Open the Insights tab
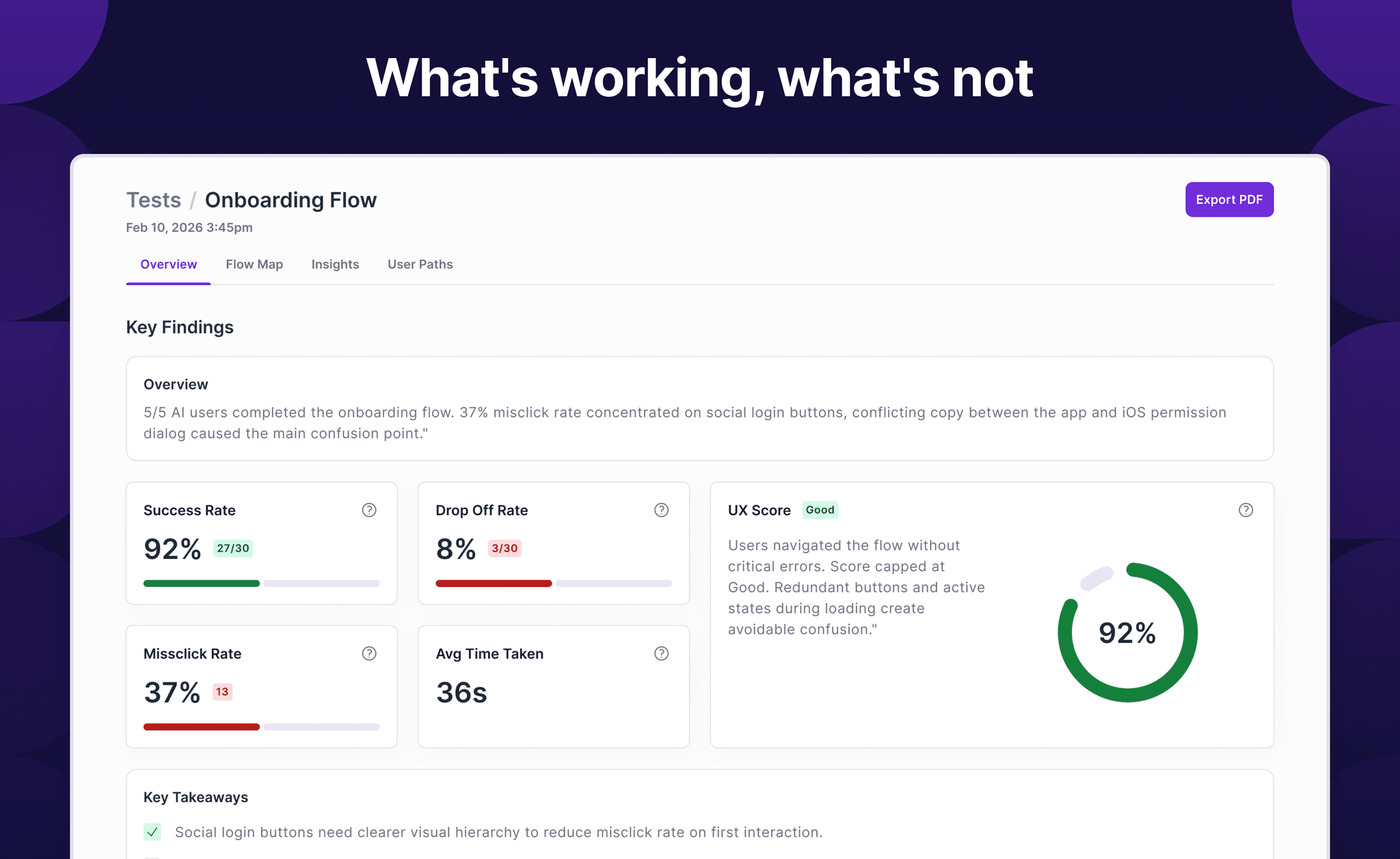This screenshot has width=1400, height=859. 335,264
